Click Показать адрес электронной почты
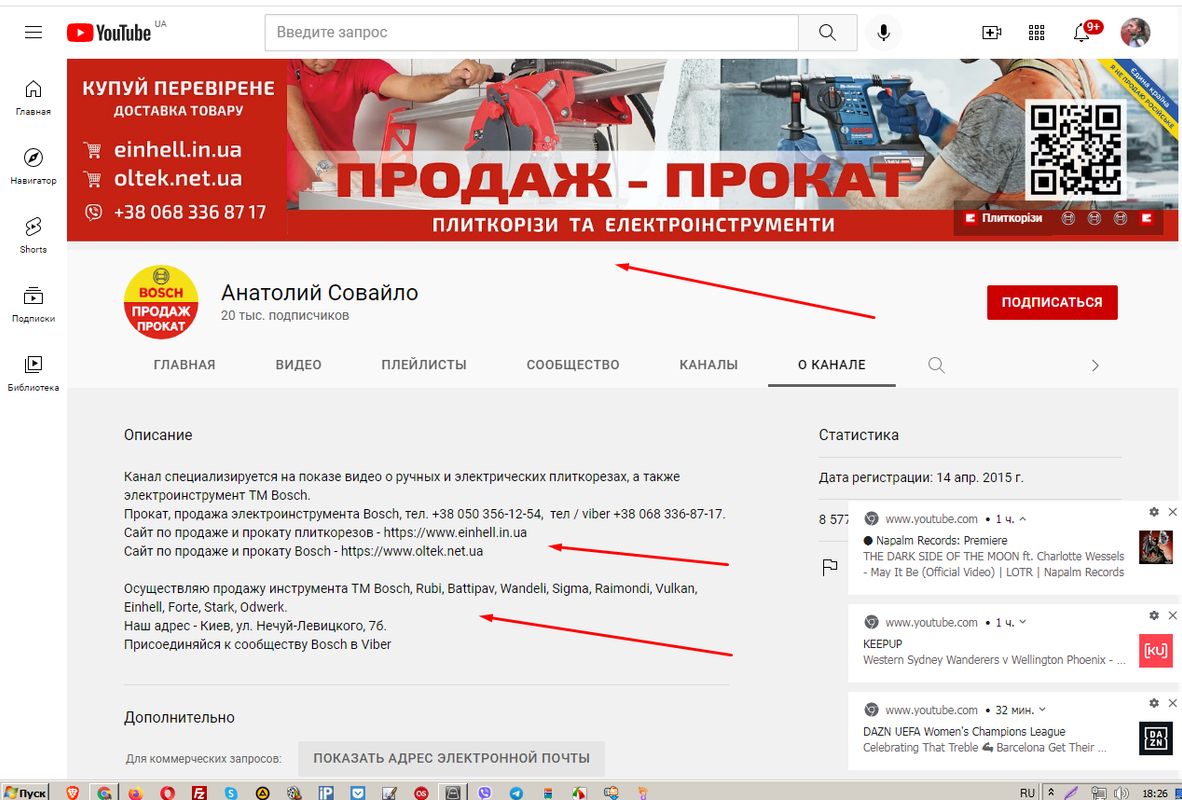 point(452,759)
